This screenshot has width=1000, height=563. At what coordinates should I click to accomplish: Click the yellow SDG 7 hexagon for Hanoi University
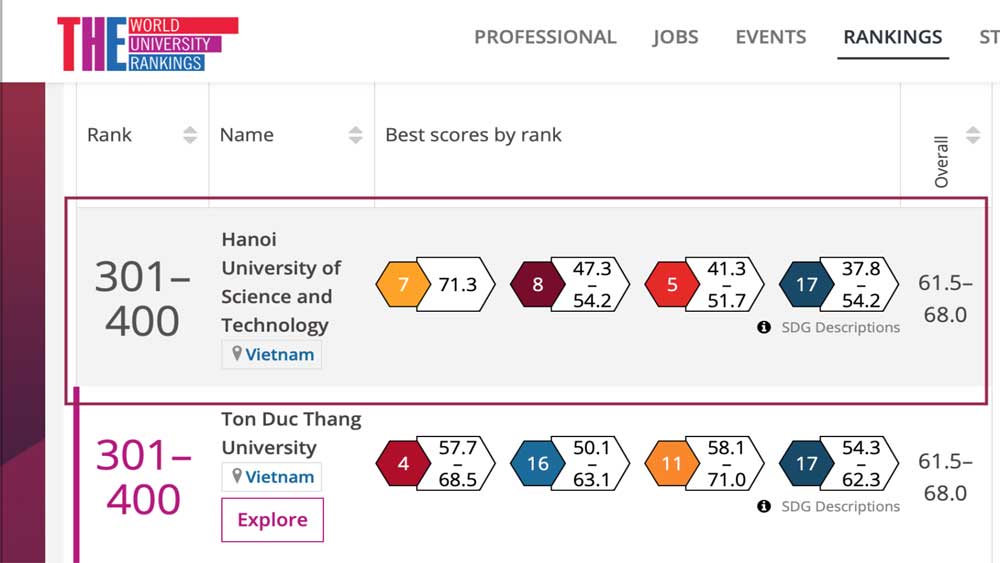coord(403,284)
